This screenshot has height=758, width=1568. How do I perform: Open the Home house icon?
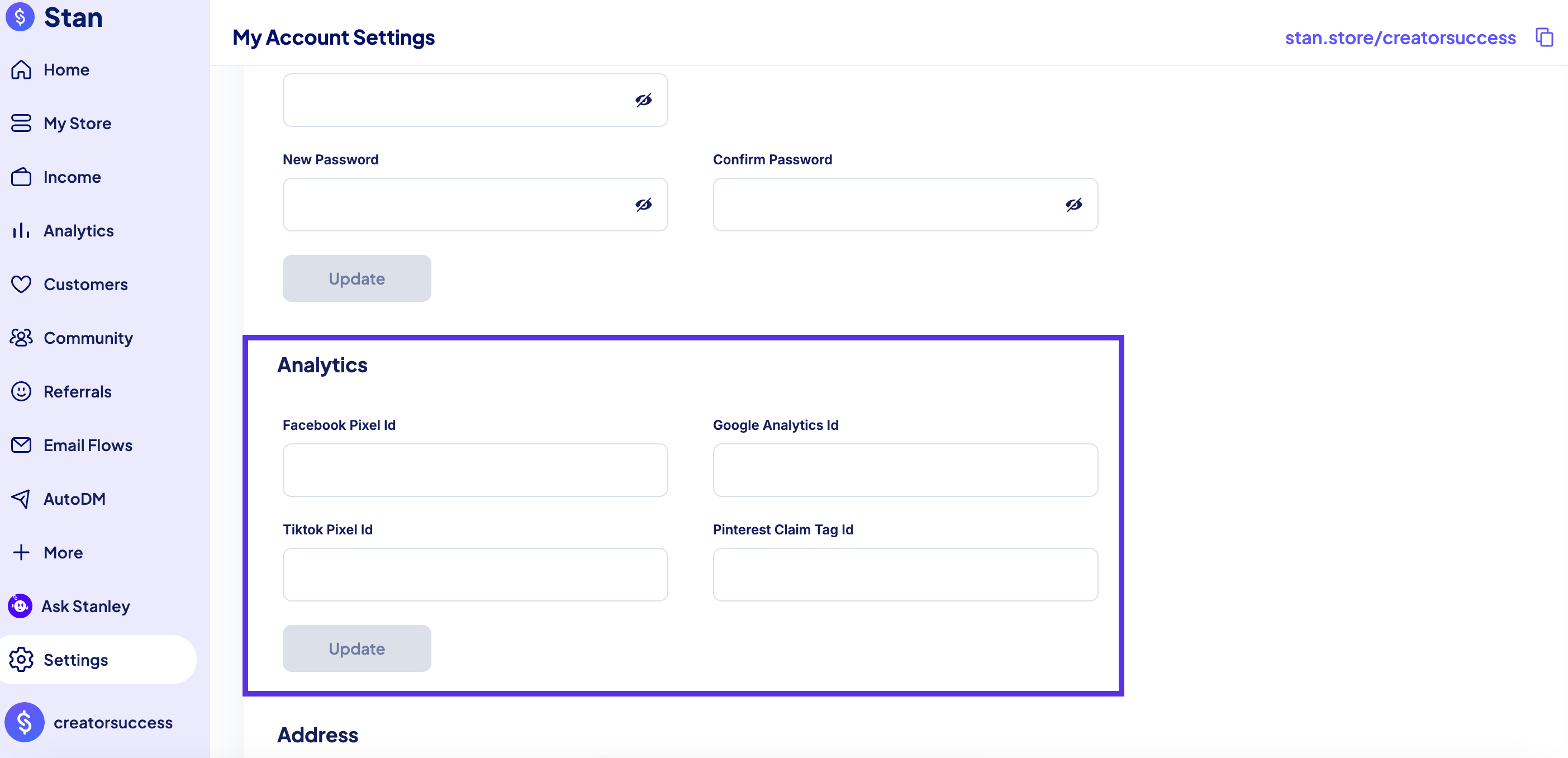[21, 69]
